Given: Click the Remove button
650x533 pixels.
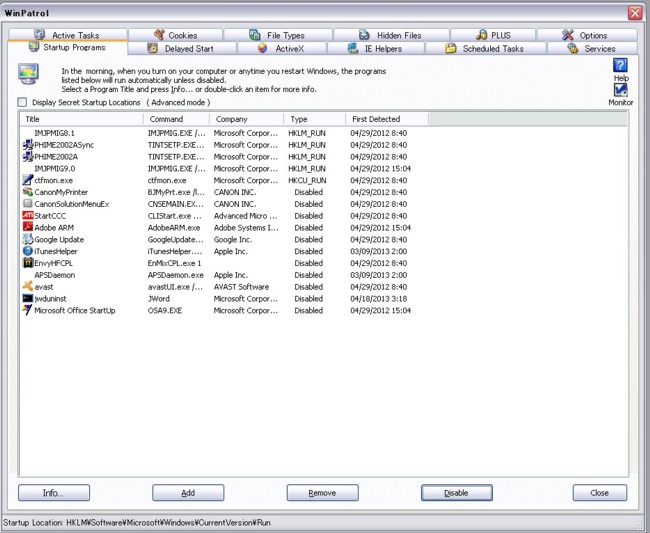Looking at the screenshot, I should [323, 493].
